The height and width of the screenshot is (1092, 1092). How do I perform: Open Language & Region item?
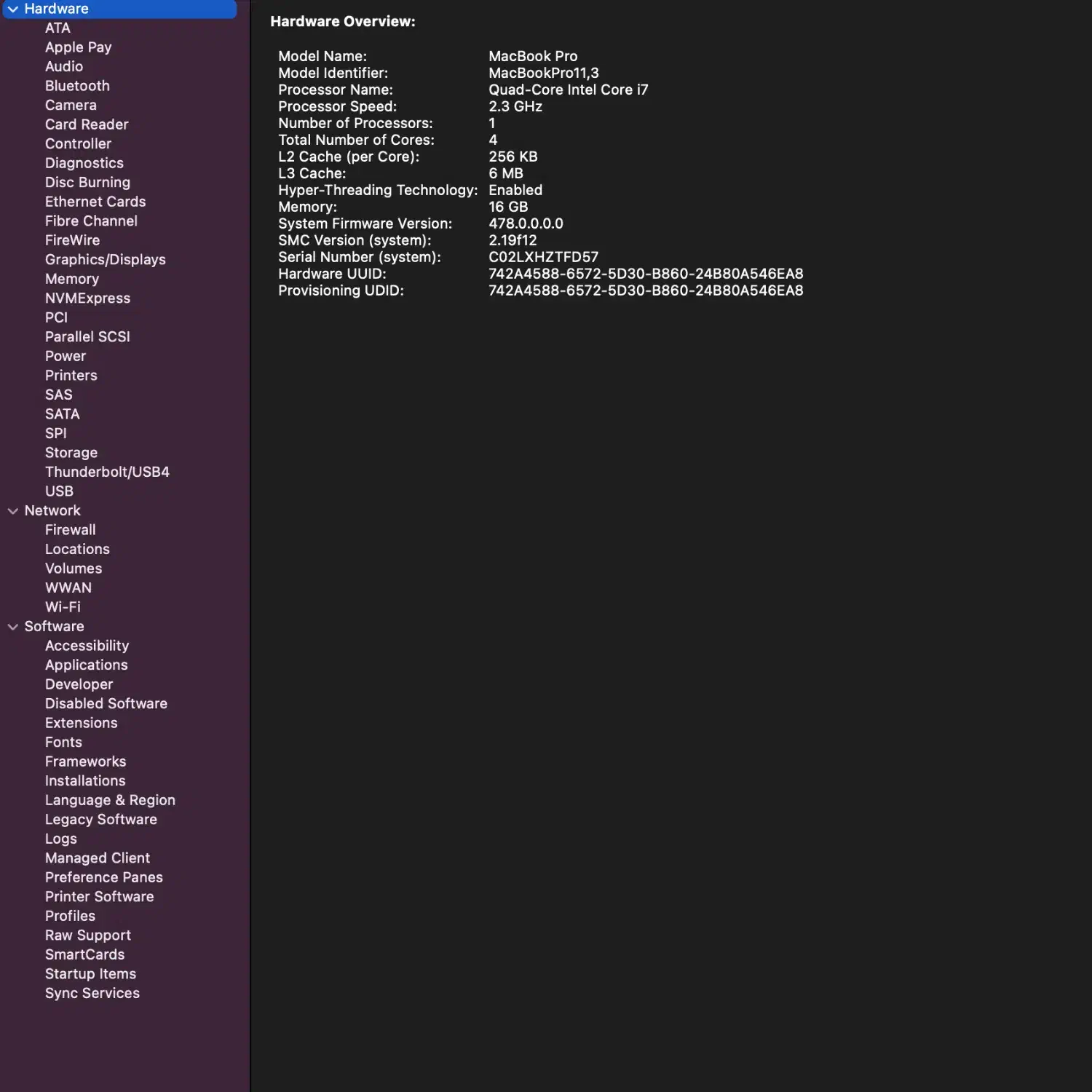[x=110, y=800]
